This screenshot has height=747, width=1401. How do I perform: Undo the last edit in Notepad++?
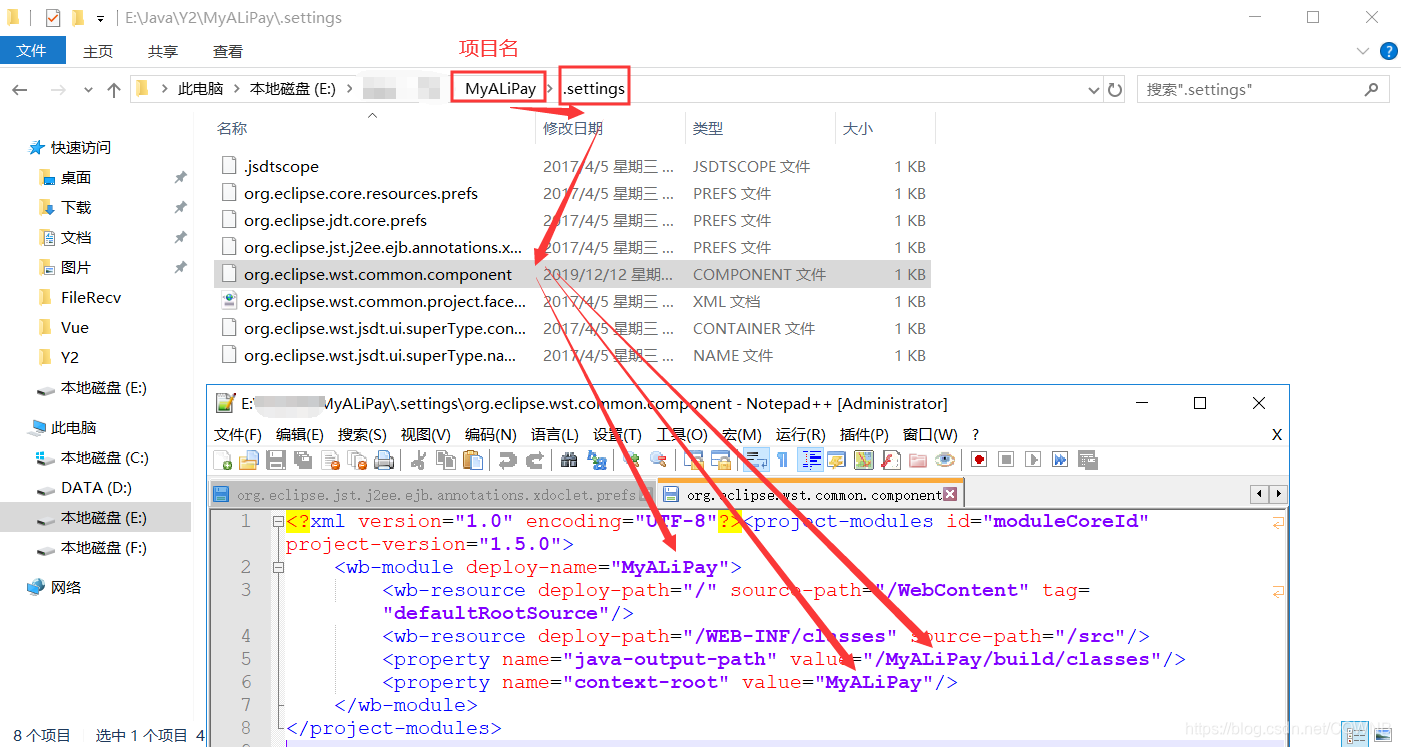[507, 460]
